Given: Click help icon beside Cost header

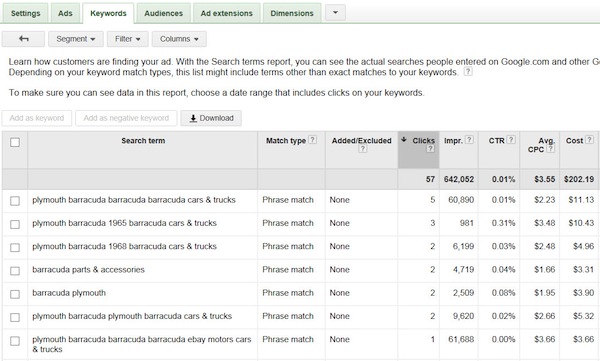Looking at the screenshot, I should pyautogui.click(x=589, y=140).
